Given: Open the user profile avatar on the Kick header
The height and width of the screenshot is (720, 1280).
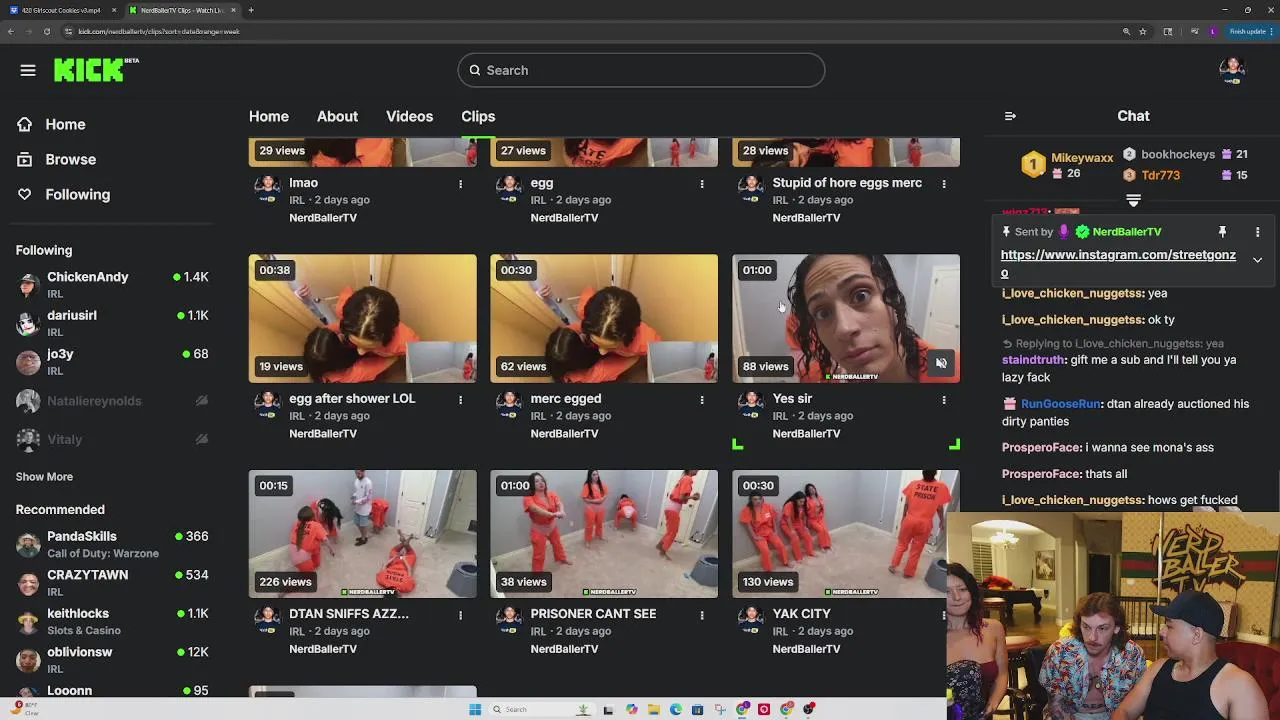Looking at the screenshot, I should point(1232,70).
